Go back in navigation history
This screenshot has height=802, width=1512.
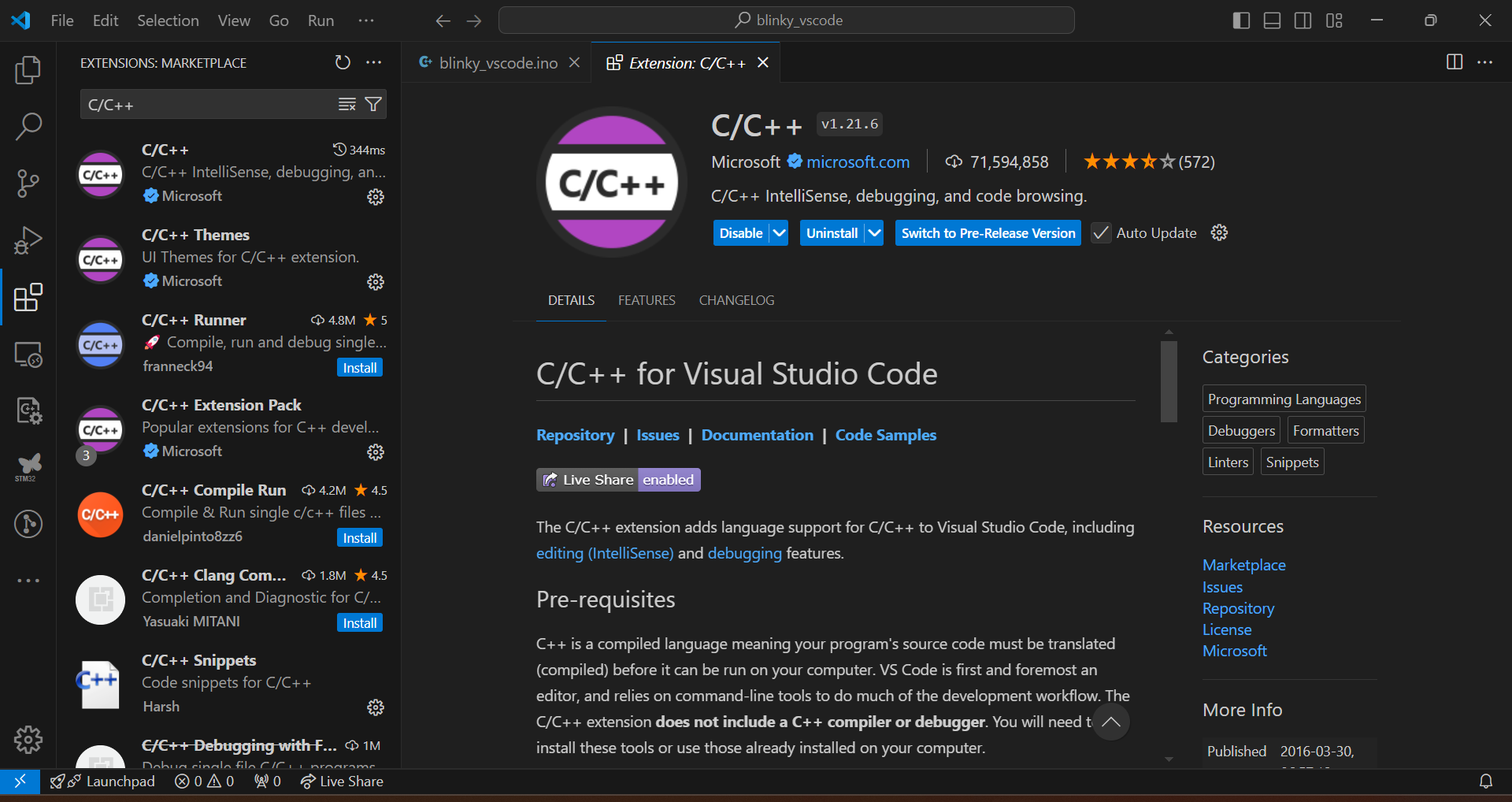pyautogui.click(x=443, y=20)
